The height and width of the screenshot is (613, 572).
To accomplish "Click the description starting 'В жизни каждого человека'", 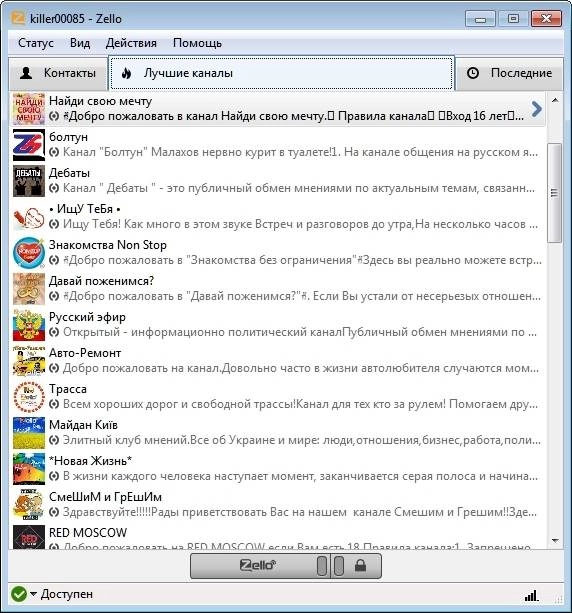I will [x=300, y=477].
